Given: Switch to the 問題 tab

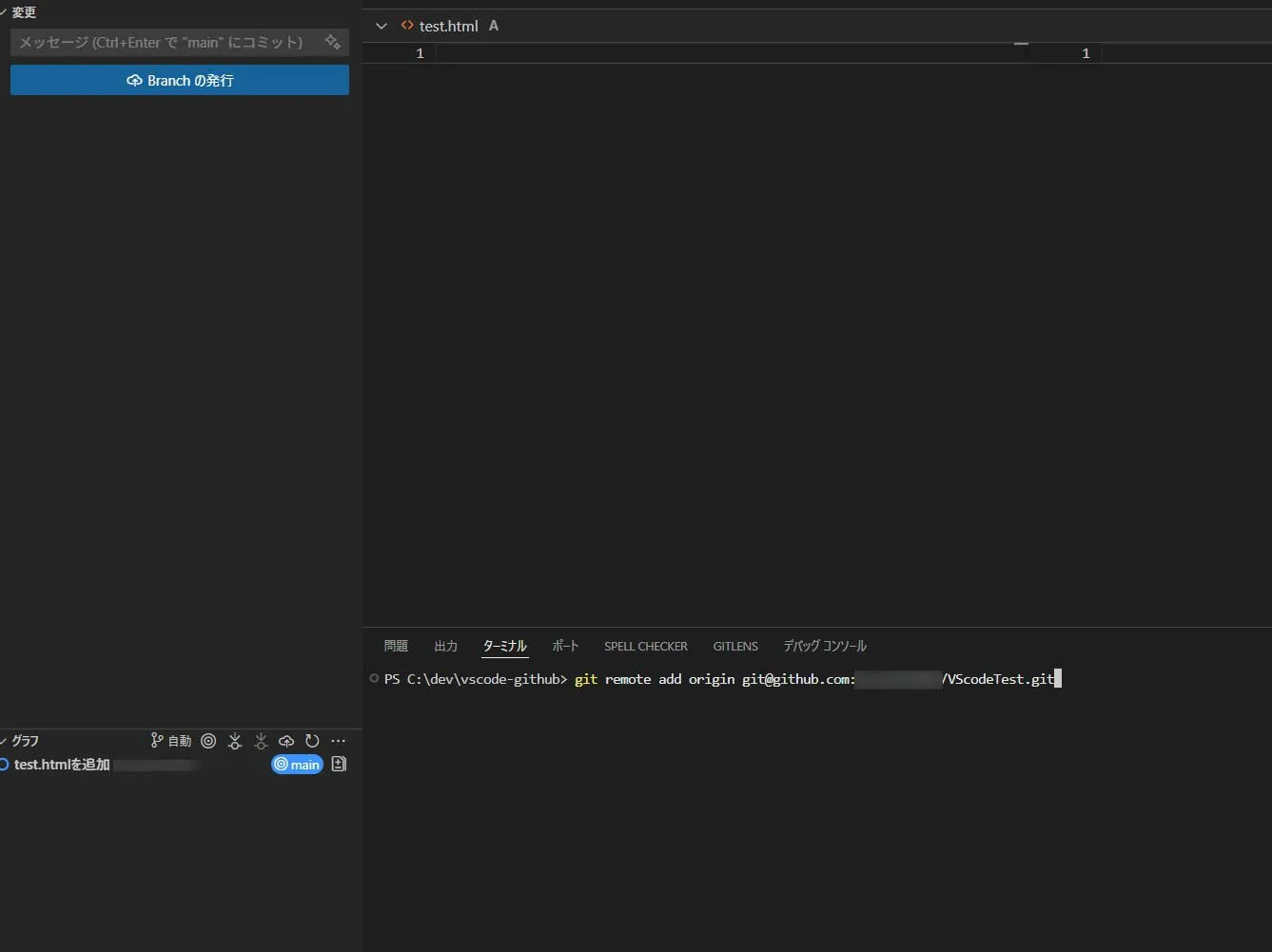Looking at the screenshot, I should [396, 646].
